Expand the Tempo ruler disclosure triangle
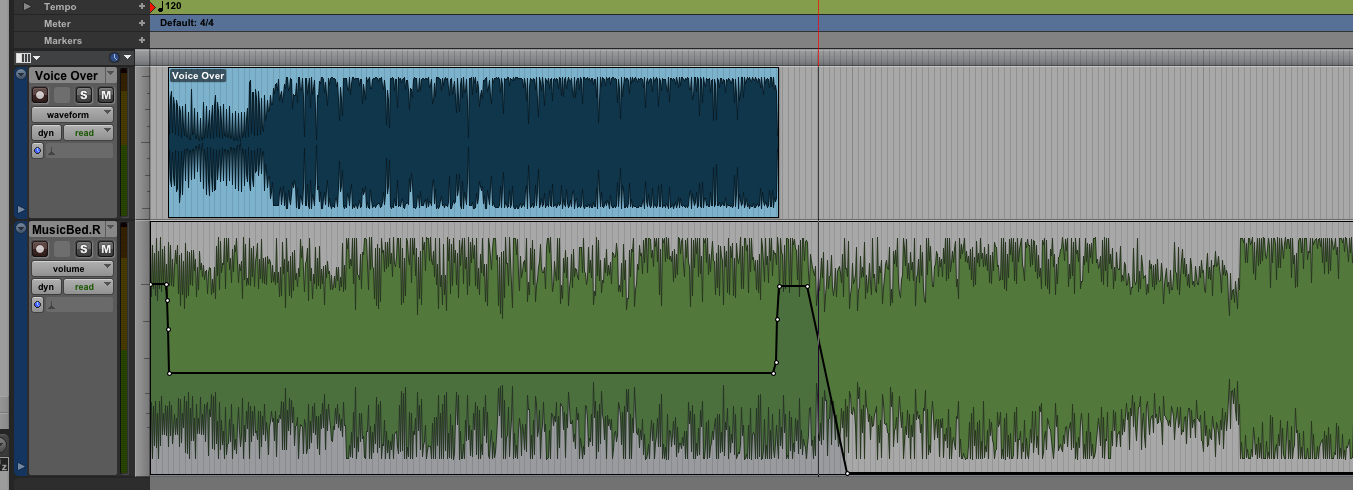This screenshot has height=490, width=1353. [27, 7]
